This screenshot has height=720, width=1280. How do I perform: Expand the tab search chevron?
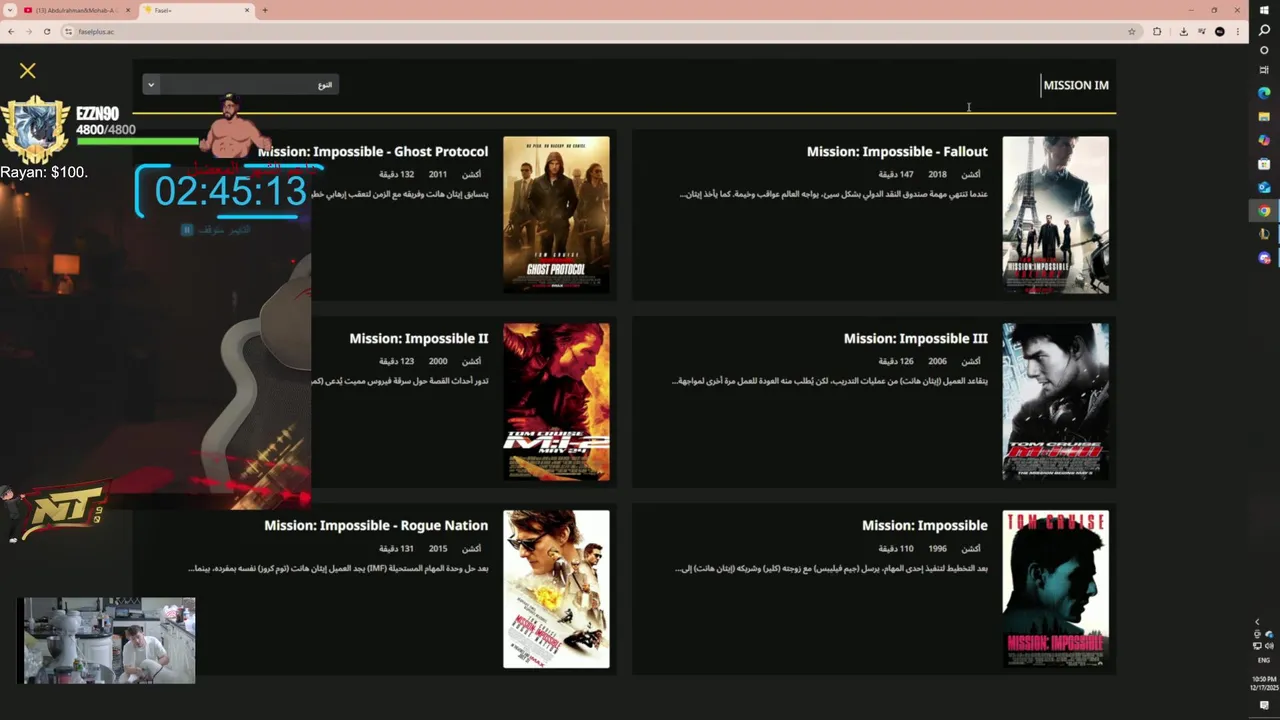tap(9, 10)
